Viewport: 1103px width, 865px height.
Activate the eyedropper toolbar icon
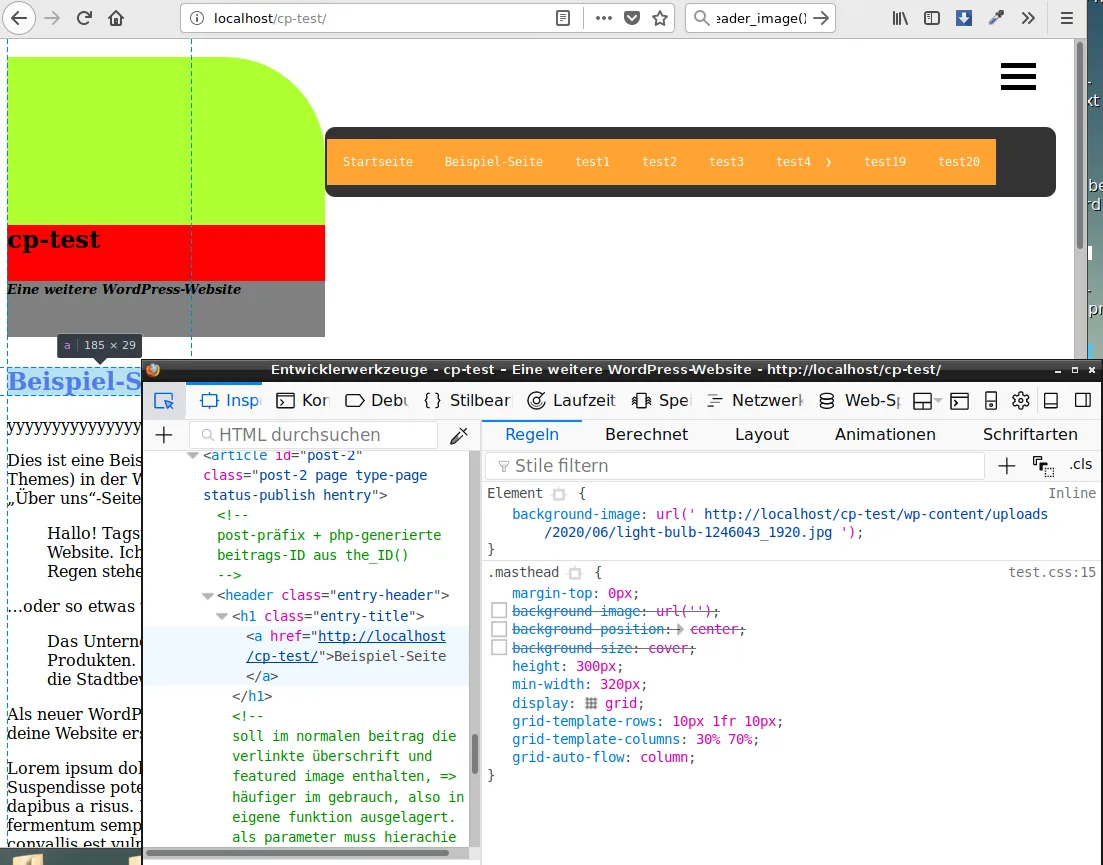click(996, 18)
